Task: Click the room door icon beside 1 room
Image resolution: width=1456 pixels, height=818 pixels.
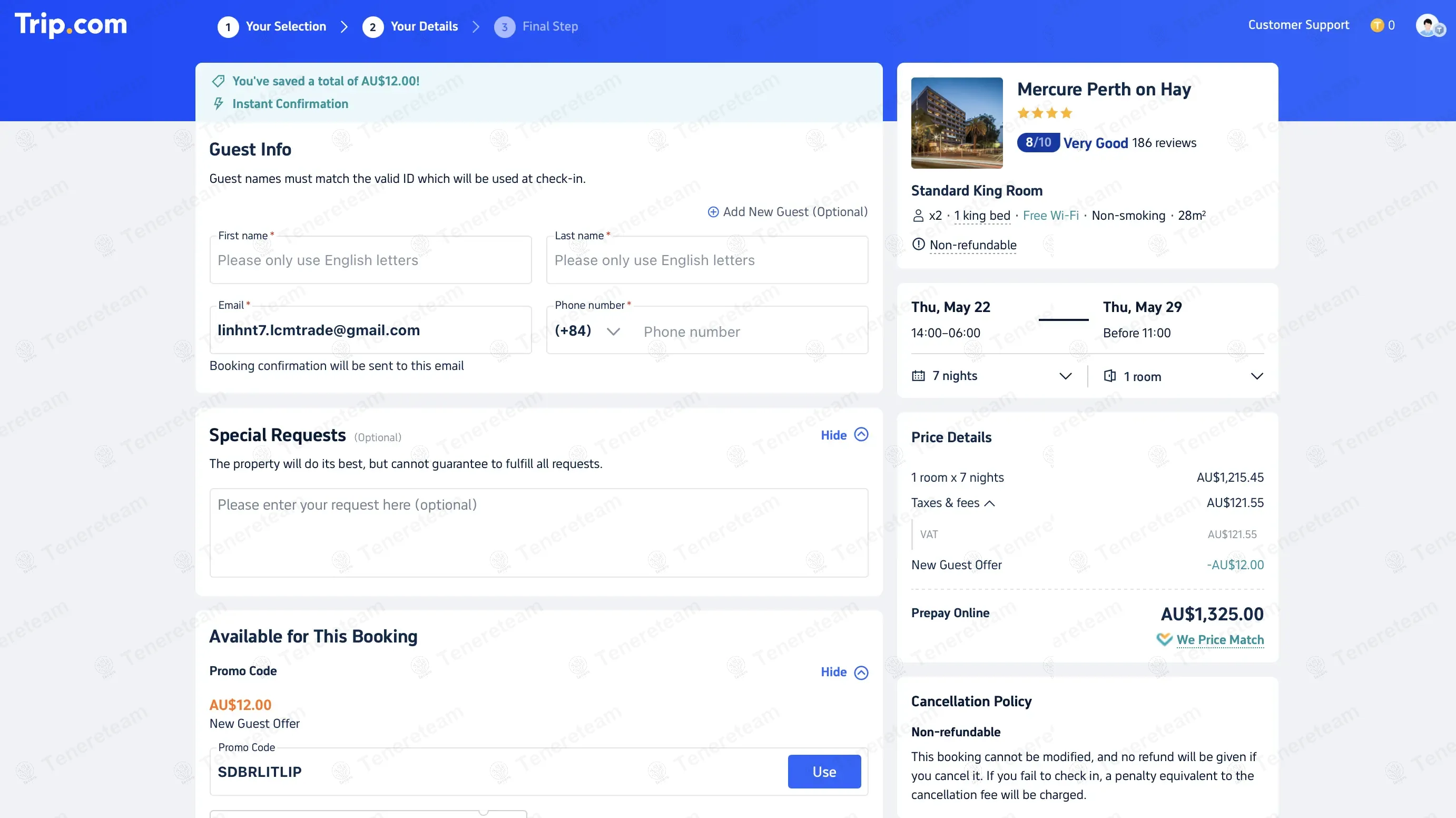Action: pos(1109,376)
